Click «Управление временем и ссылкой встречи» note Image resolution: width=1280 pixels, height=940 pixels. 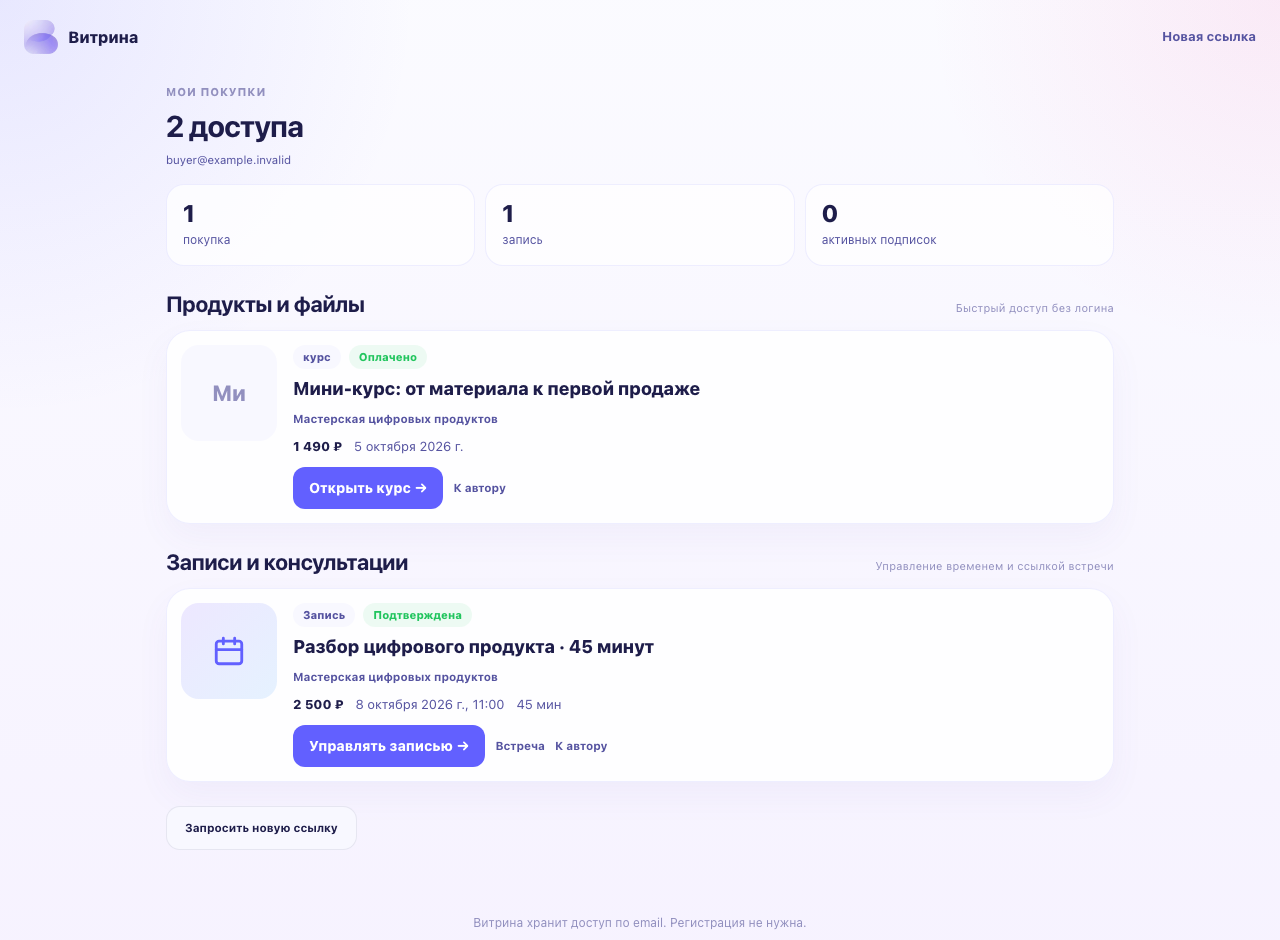click(x=994, y=566)
